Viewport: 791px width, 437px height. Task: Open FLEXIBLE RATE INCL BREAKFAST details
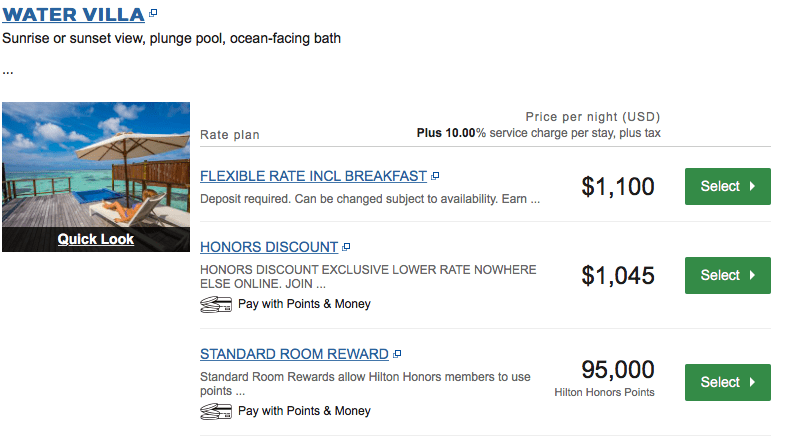(313, 176)
